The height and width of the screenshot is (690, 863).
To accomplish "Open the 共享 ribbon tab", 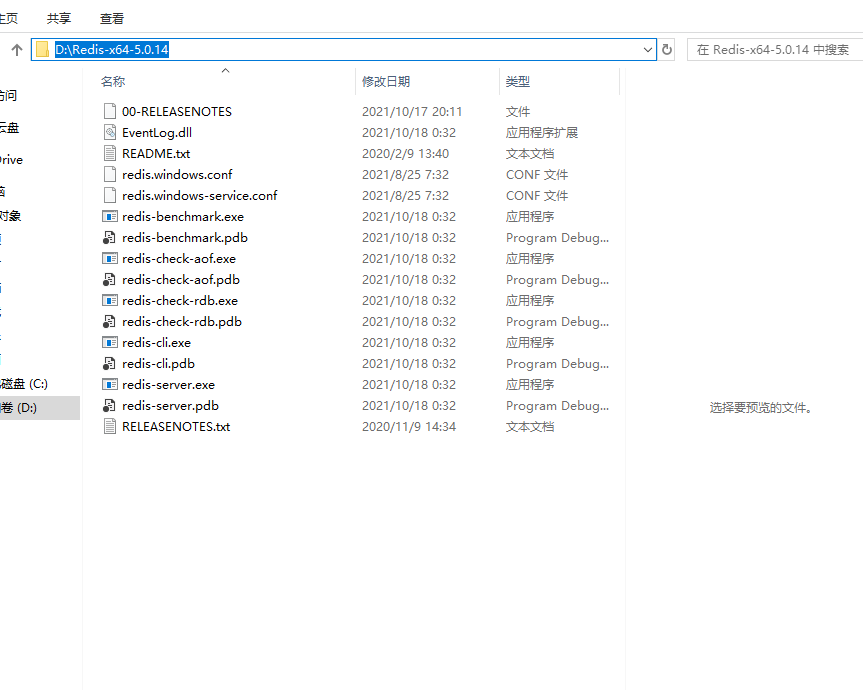I will pos(59,19).
